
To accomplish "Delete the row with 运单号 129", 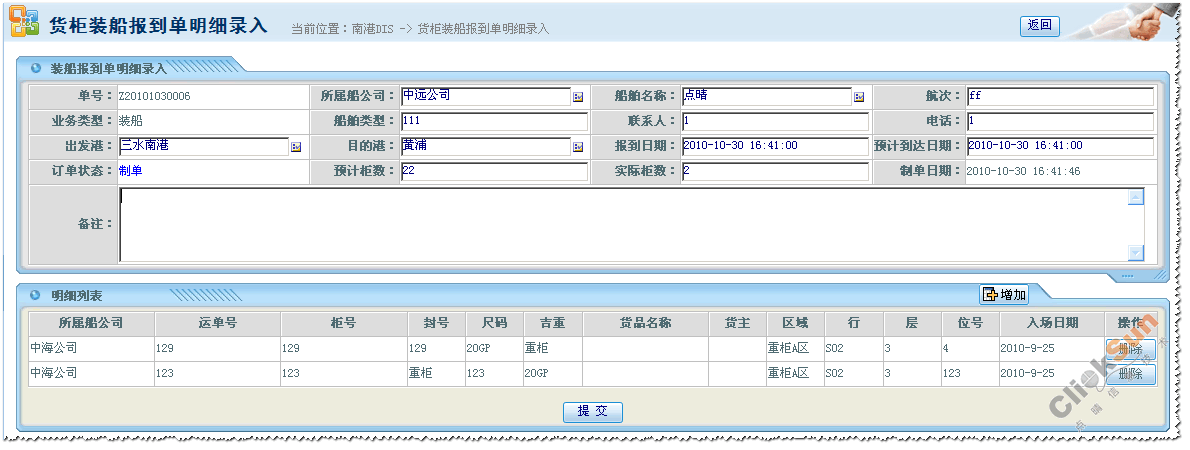I will click(x=1130, y=349).
